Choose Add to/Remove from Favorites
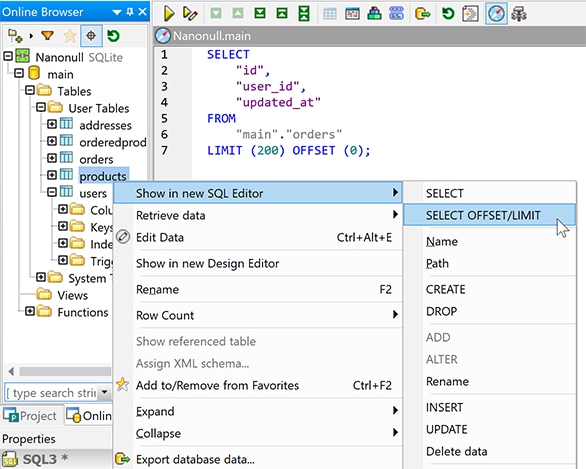The image size is (586, 469). point(258,385)
